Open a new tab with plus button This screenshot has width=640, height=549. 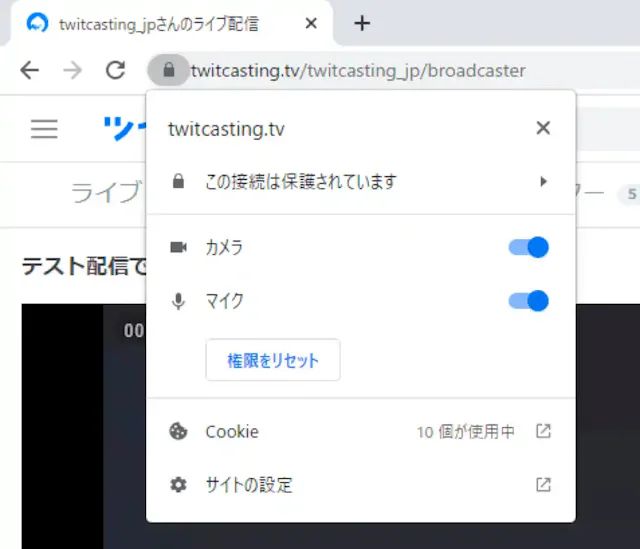[x=362, y=23]
